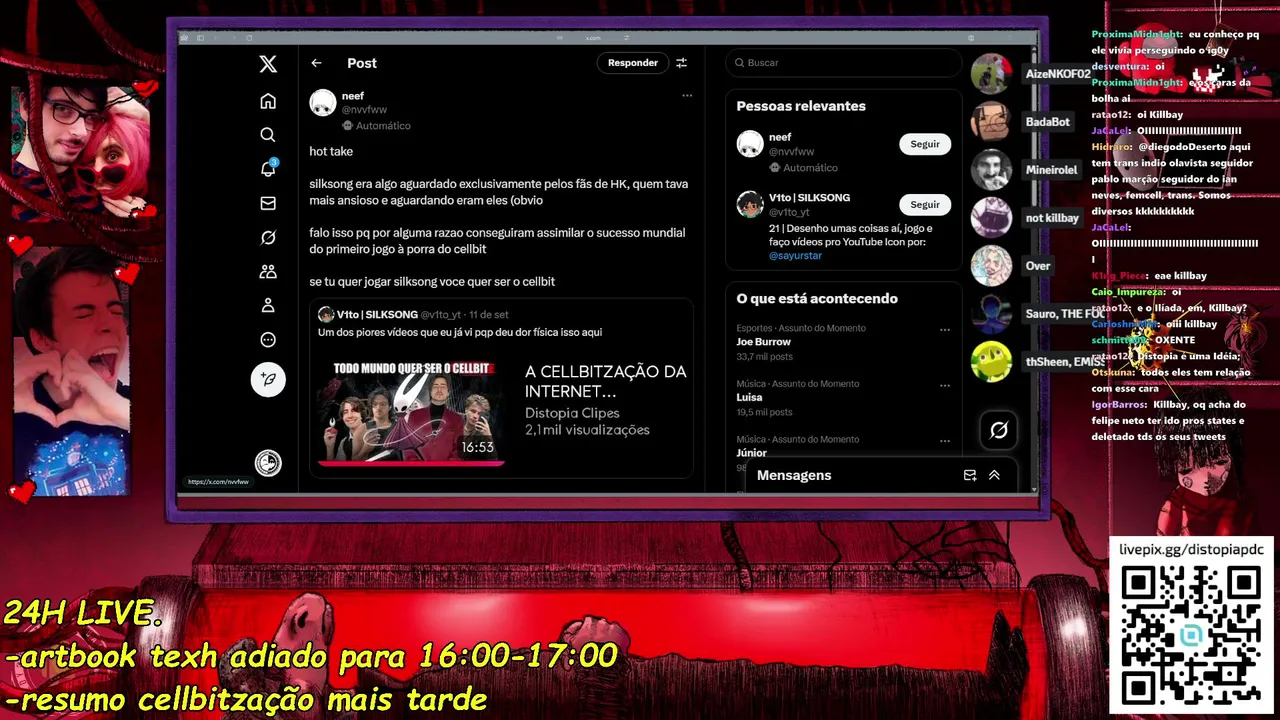
Task: Click Over voice participant avatar
Action: tap(991, 266)
